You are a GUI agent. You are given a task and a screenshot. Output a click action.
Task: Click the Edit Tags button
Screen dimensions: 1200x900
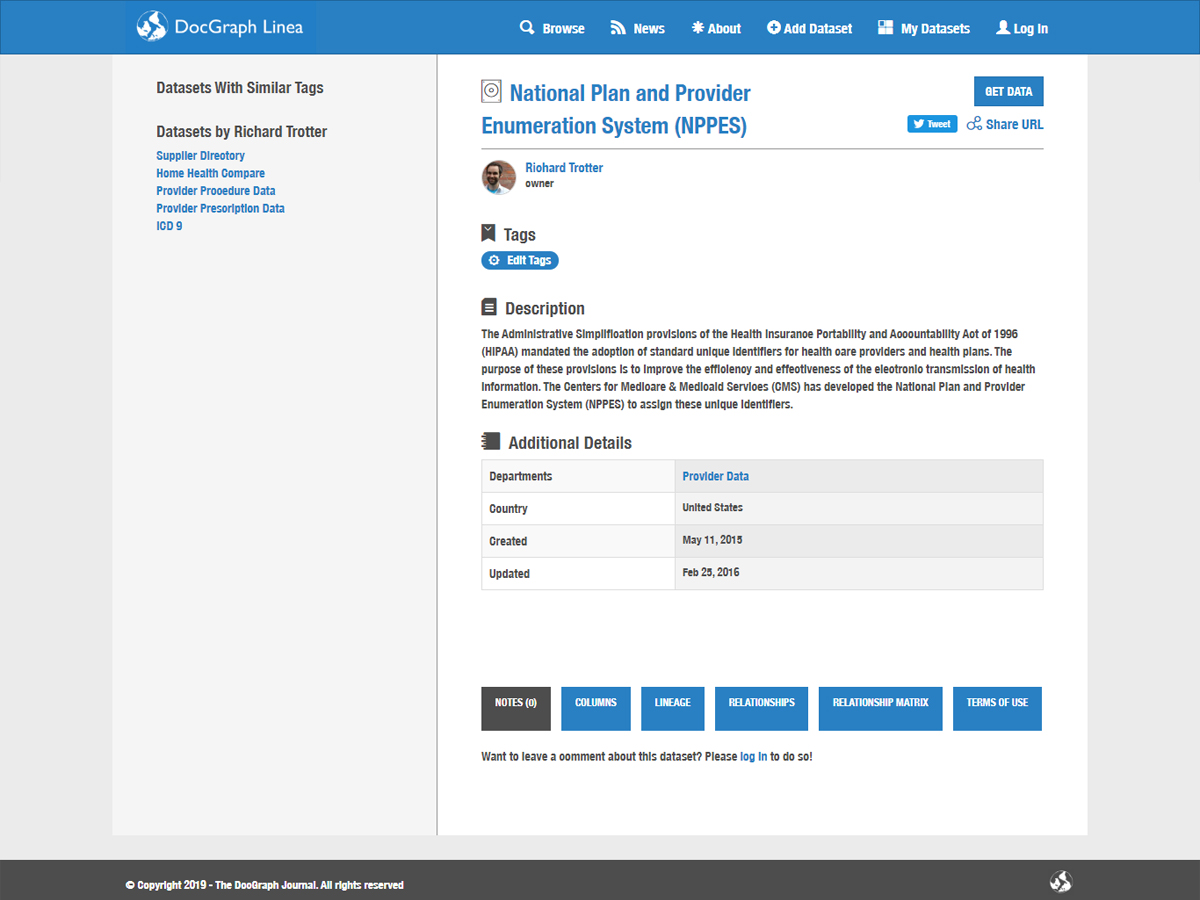pyautogui.click(x=520, y=260)
